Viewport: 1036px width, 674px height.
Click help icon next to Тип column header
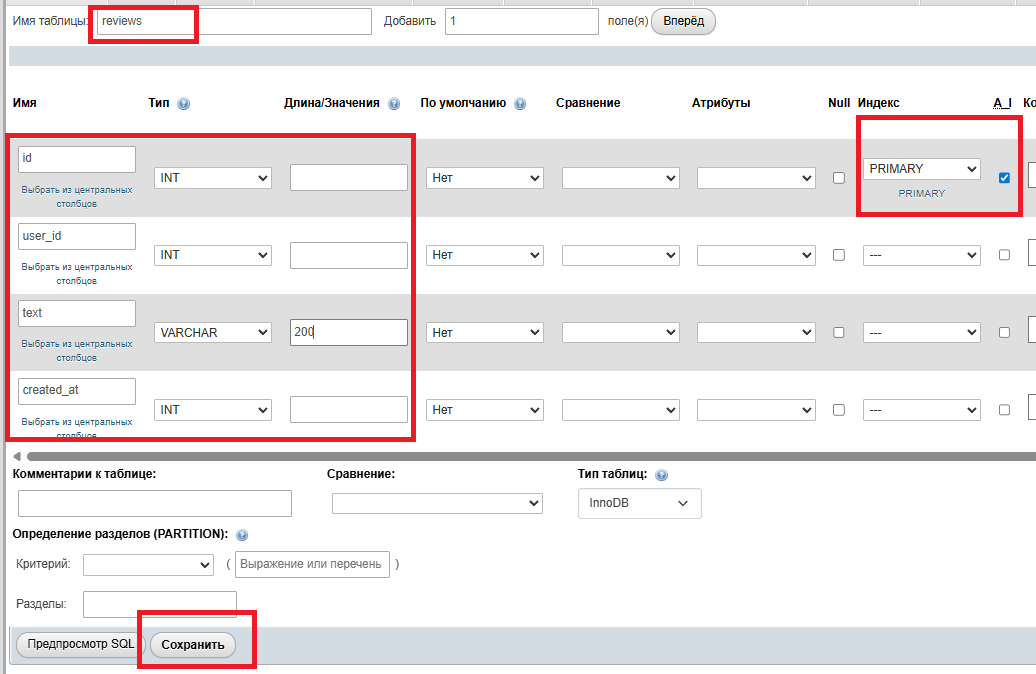point(183,103)
